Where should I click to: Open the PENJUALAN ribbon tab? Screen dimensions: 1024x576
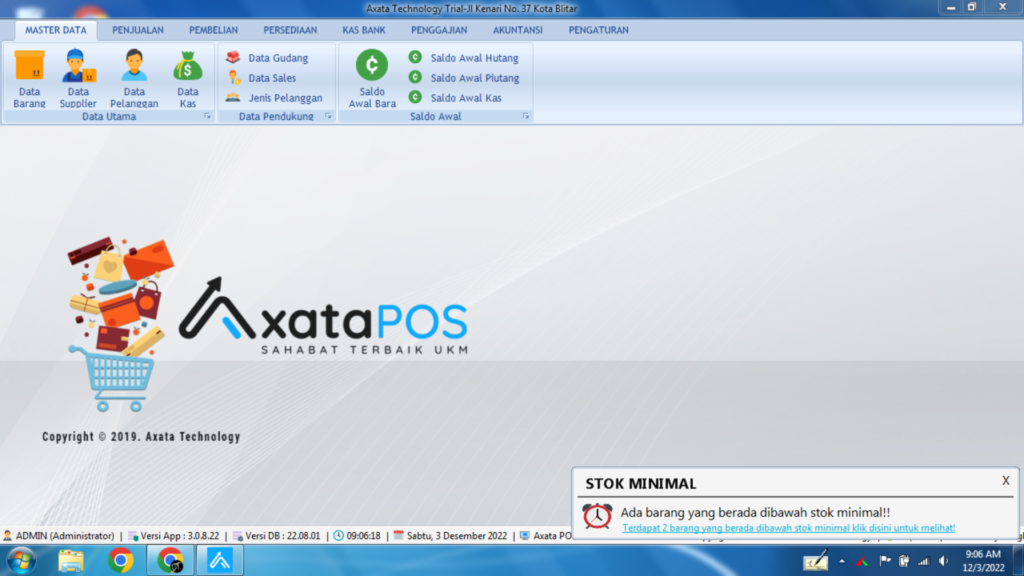point(138,30)
